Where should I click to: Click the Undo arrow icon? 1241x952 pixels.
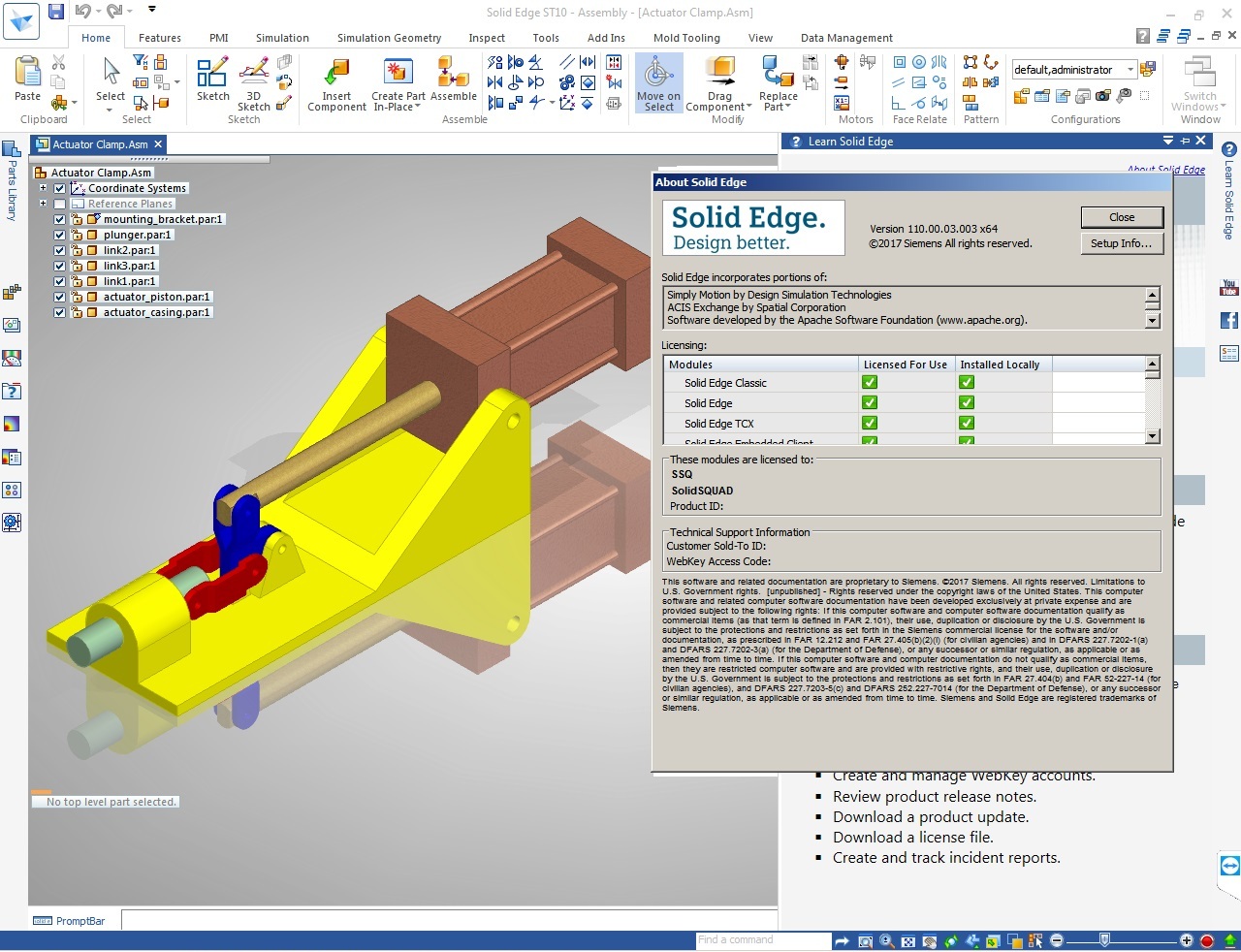point(82,12)
